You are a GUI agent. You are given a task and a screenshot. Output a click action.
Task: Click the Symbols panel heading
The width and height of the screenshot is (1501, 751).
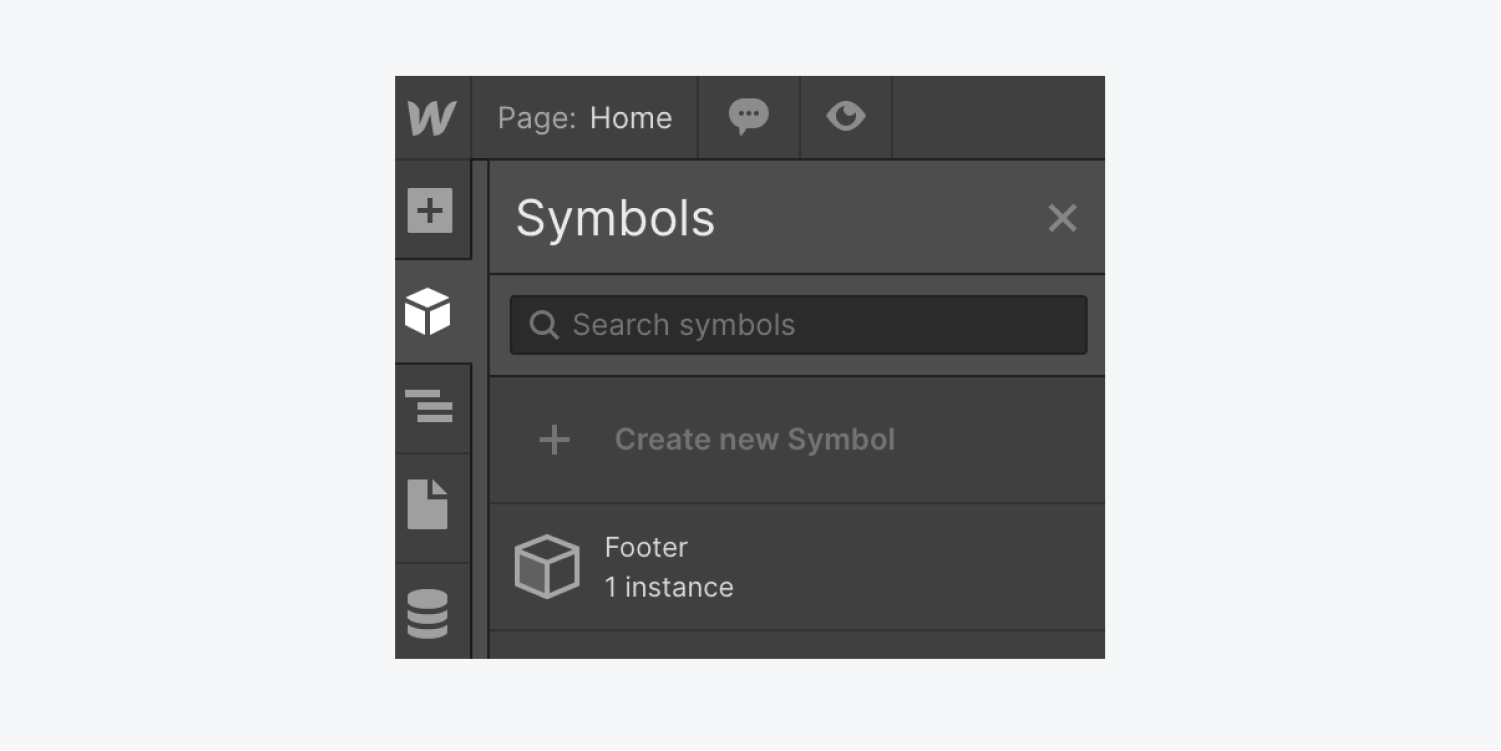point(615,218)
